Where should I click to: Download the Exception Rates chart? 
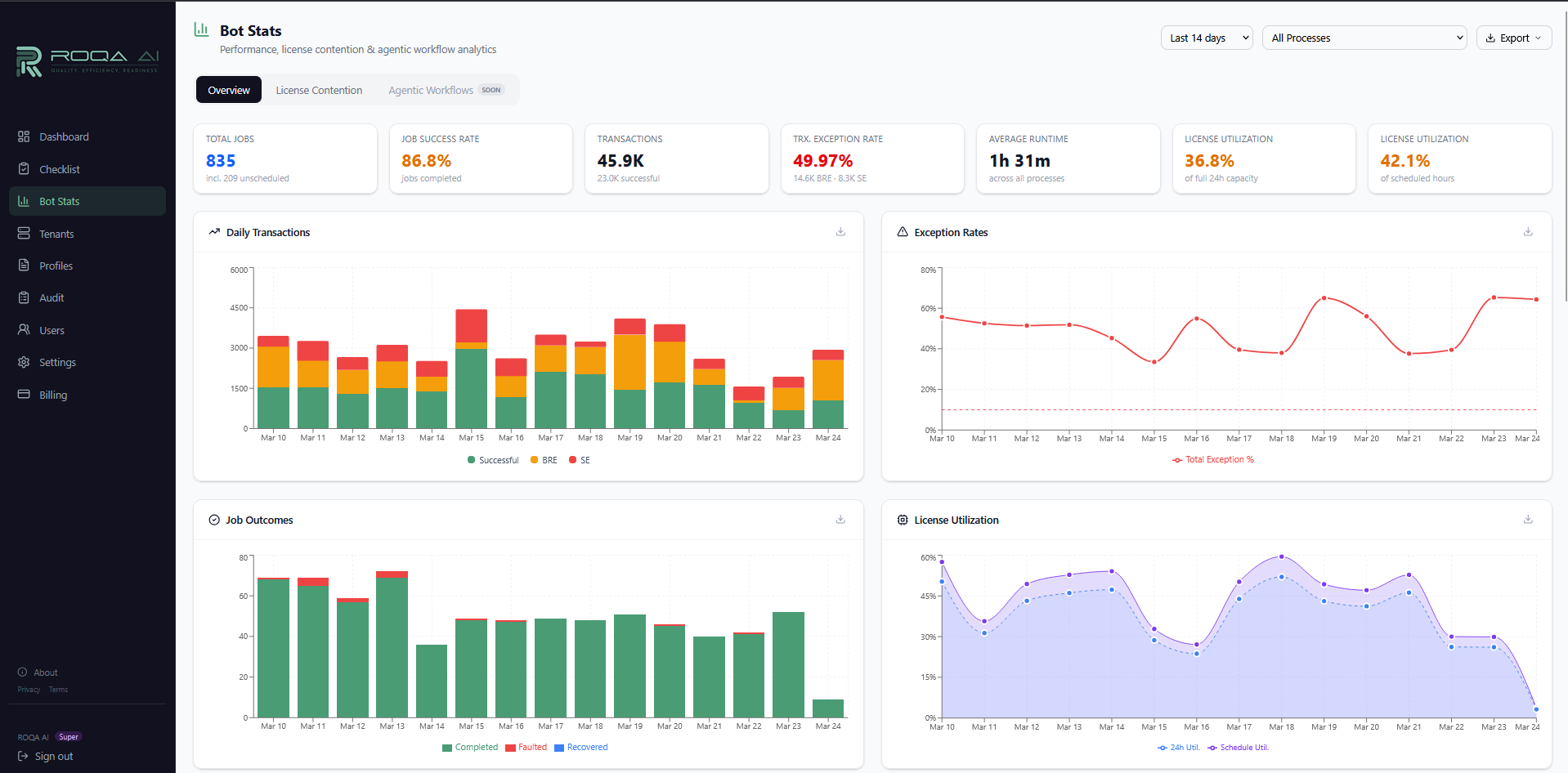click(x=1527, y=232)
